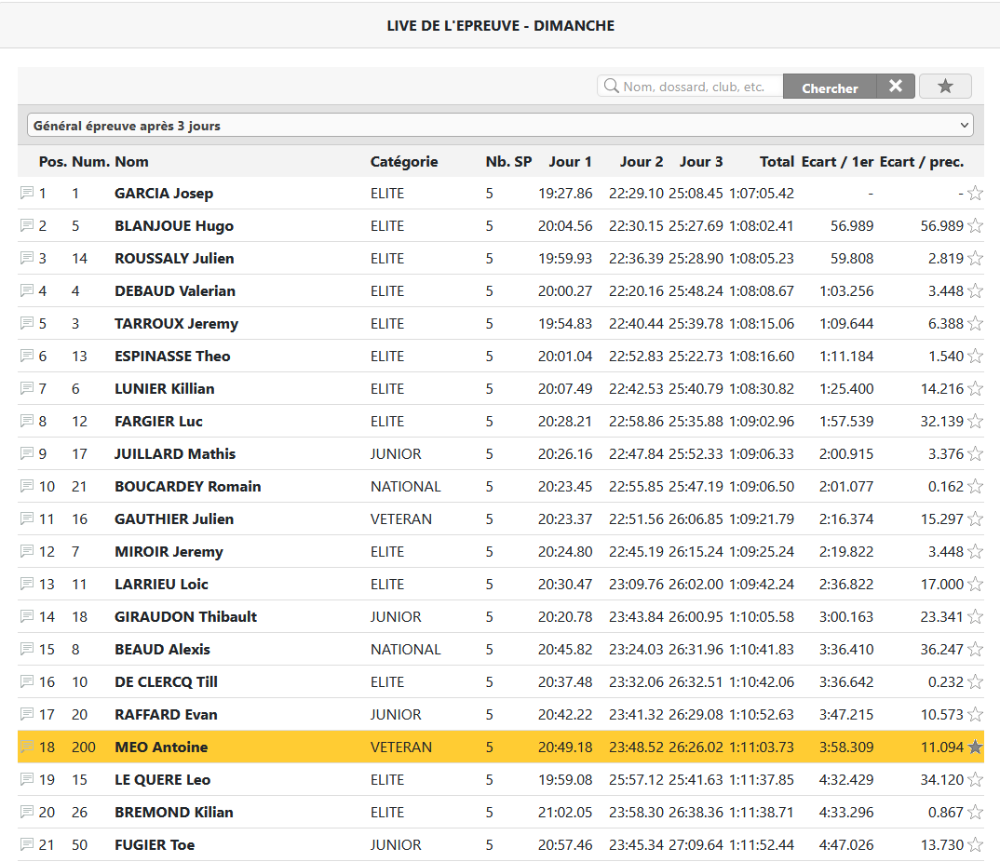
Task: Click gap value 3:58.309
Action: click(846, 747)
